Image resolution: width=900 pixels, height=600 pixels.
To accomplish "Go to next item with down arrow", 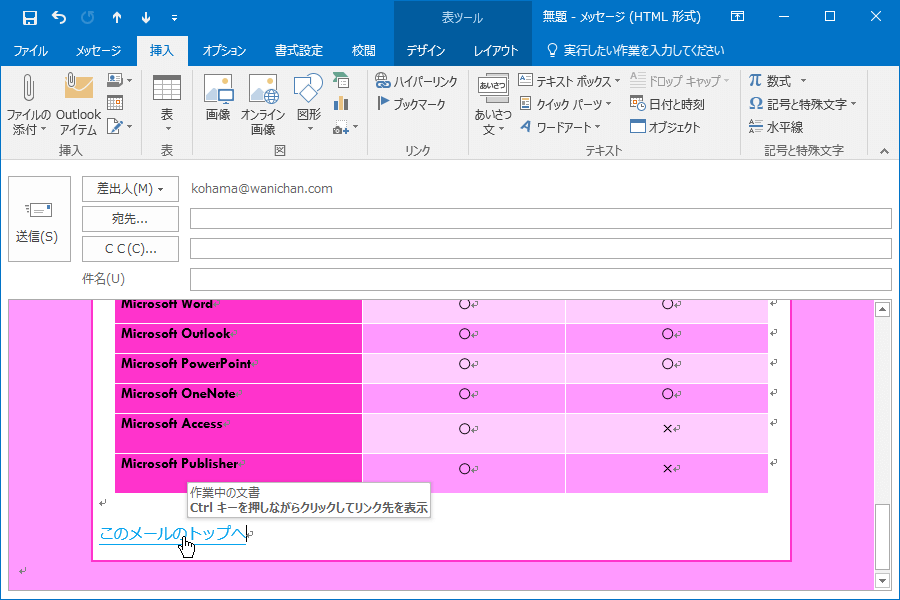I will tap(146, 17).
